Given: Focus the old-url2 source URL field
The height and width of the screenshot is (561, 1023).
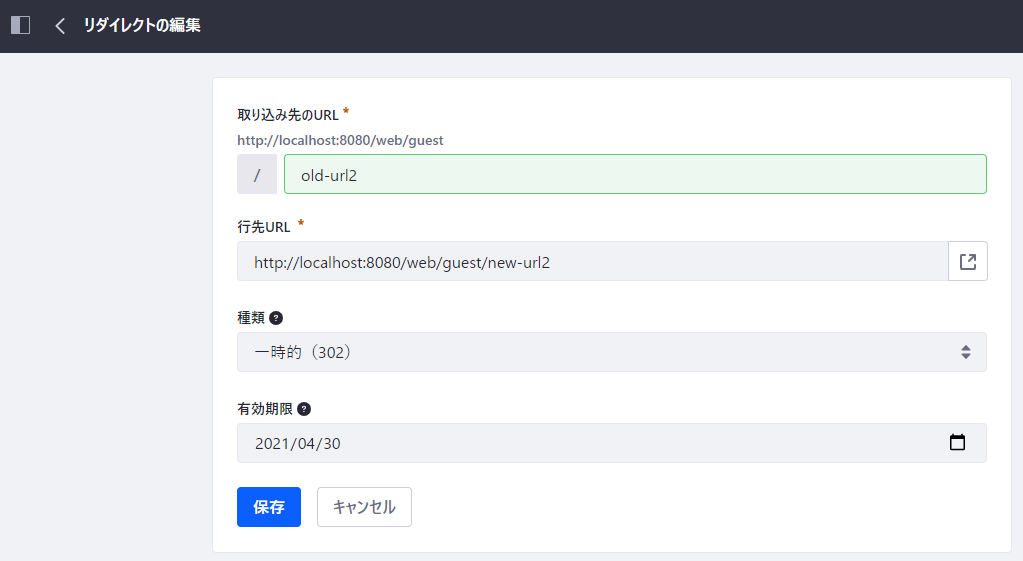Looking at the screenshot, I should coord(635,175).
